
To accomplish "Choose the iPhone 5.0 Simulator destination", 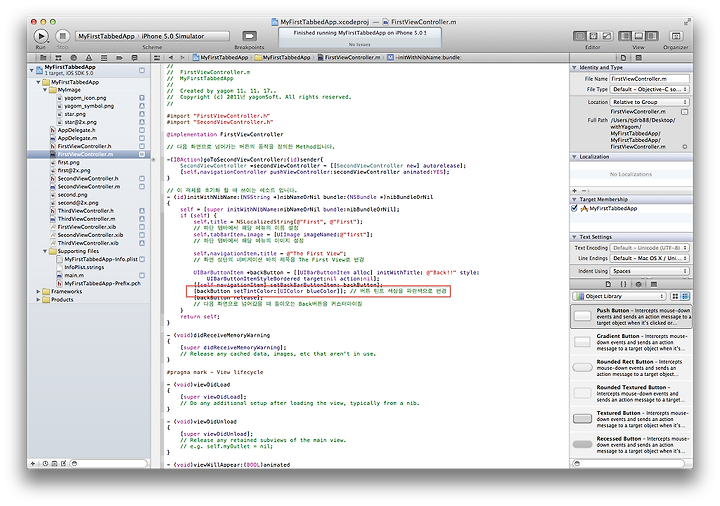I will point(173,36).
